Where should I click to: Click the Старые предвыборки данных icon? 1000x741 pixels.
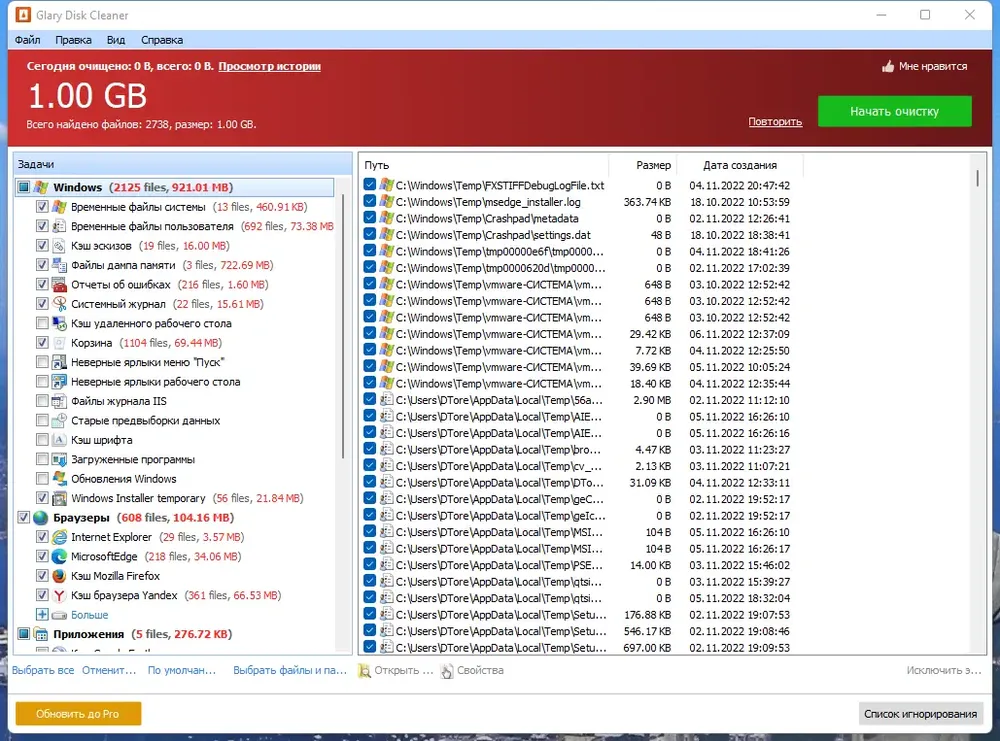point(59,420)
